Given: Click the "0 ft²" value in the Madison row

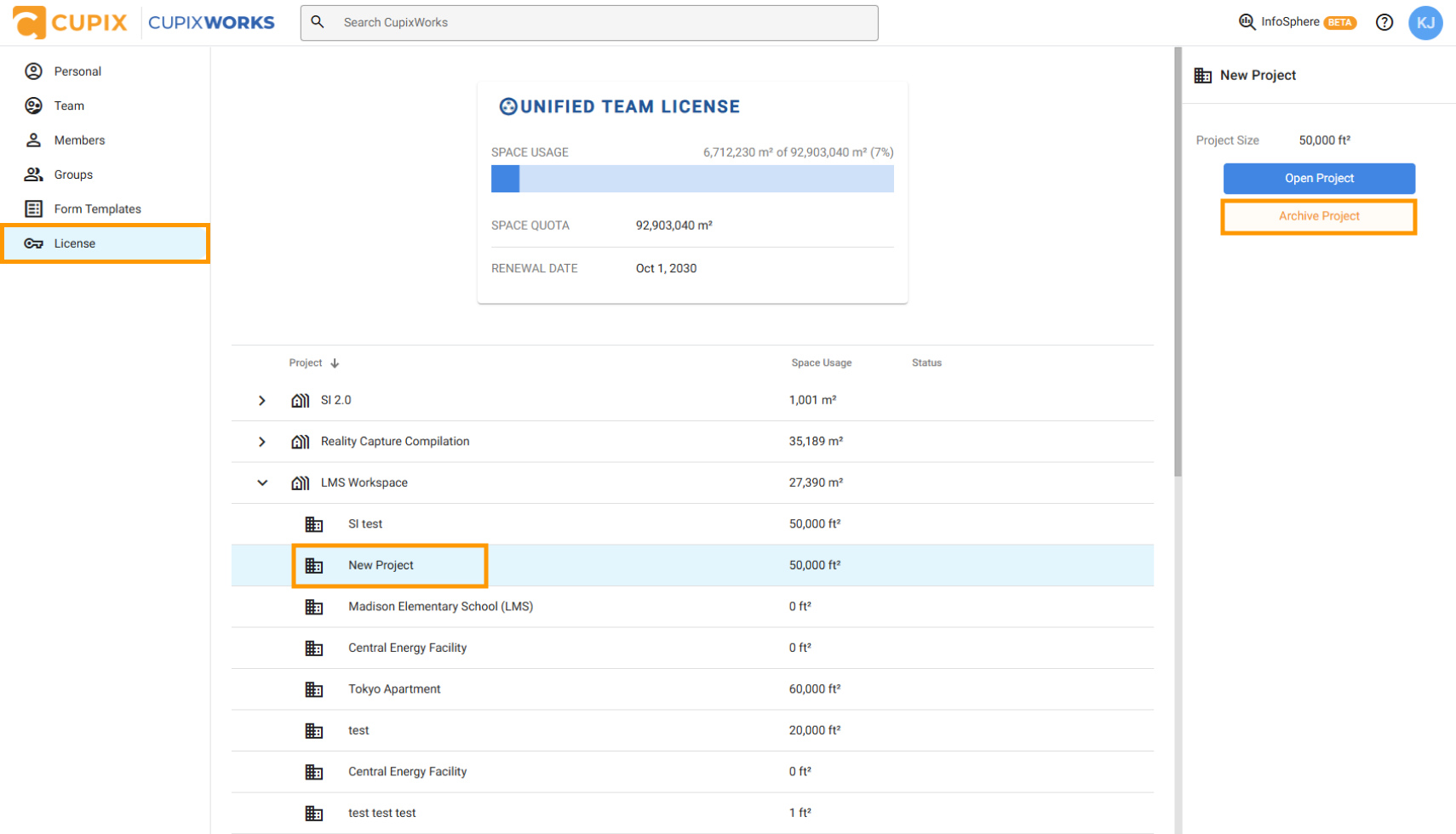Looking at the screenshot, I should [800, 607].
